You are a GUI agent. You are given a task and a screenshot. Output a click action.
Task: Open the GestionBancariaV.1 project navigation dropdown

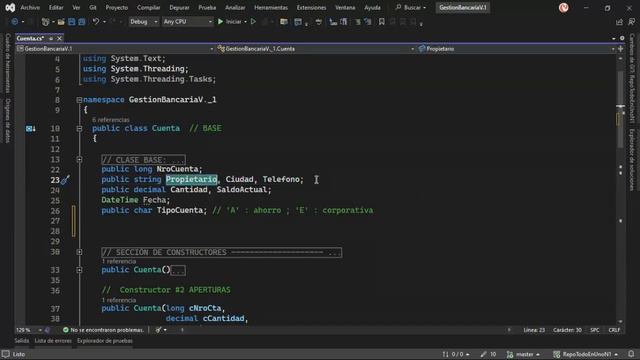point(115,49)
